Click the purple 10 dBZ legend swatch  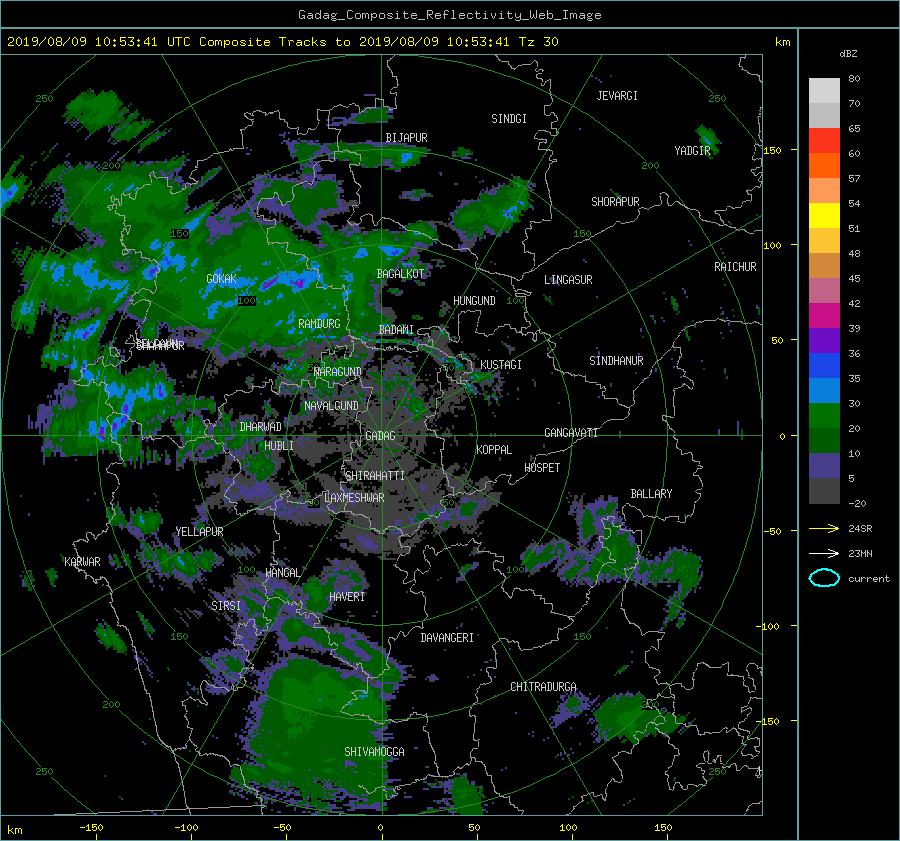(x=824, y=465)
